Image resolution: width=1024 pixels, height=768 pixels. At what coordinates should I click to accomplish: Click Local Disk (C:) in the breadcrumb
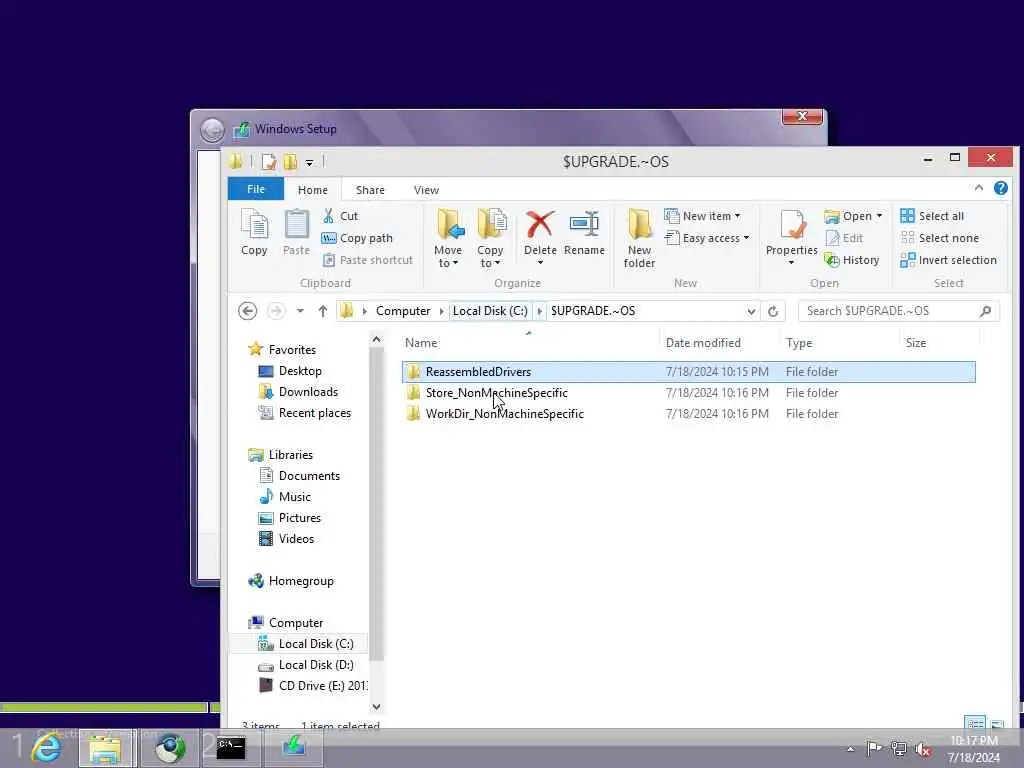pos(490,311)
